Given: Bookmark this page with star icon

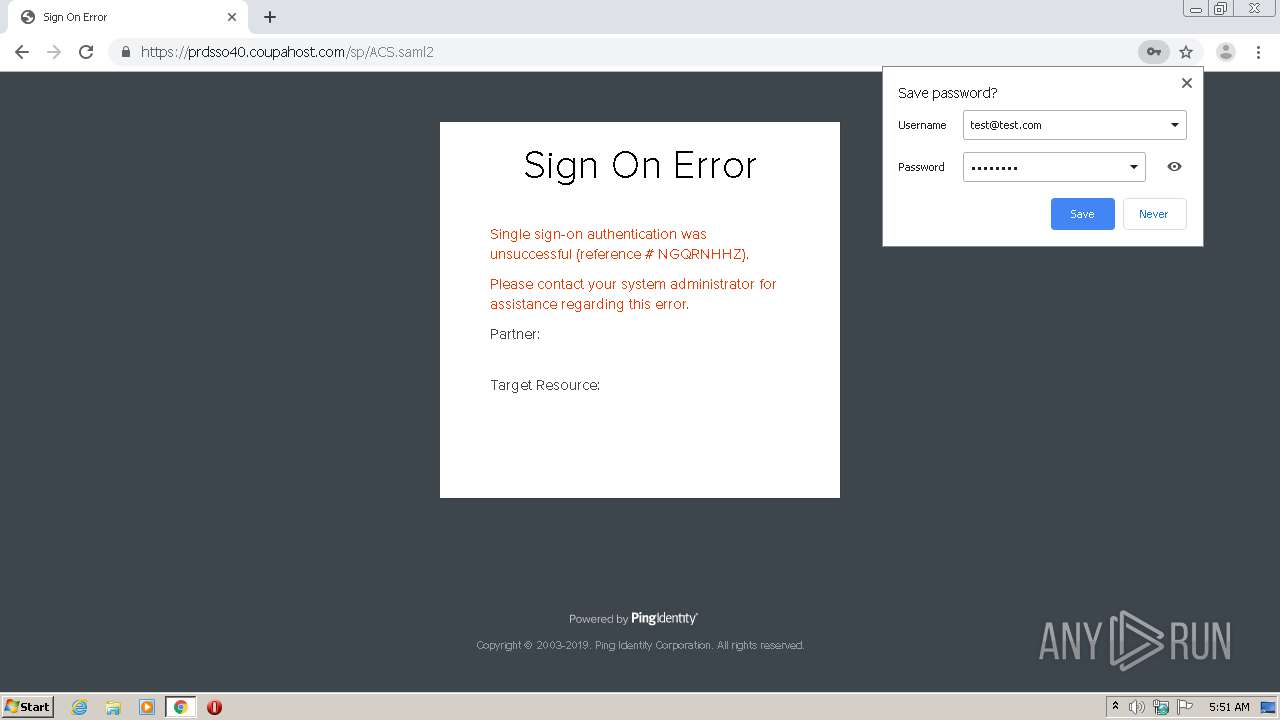Looking at the screenshot, I should 1186,52.
